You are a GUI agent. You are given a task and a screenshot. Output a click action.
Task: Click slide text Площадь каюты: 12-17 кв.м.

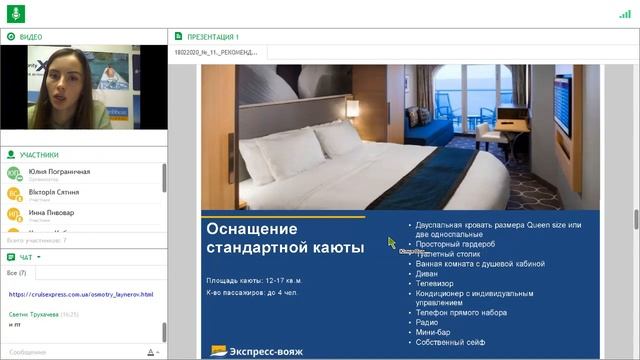(254, 280)
